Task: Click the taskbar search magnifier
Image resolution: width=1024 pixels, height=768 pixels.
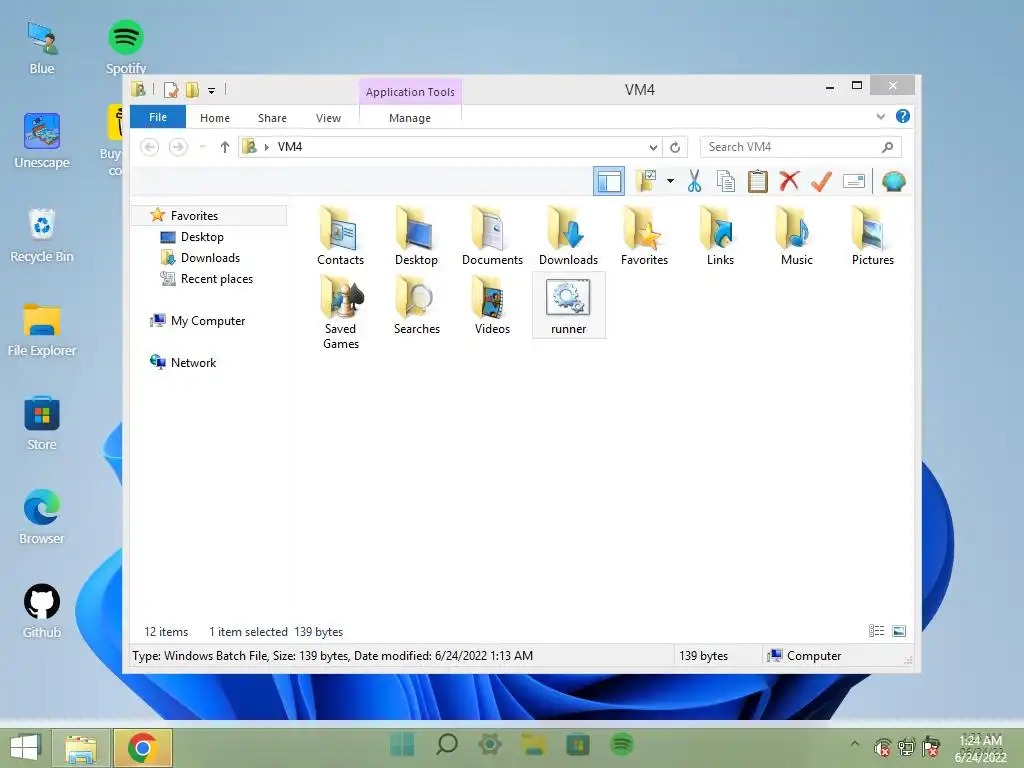Action: tap(447, 744)
